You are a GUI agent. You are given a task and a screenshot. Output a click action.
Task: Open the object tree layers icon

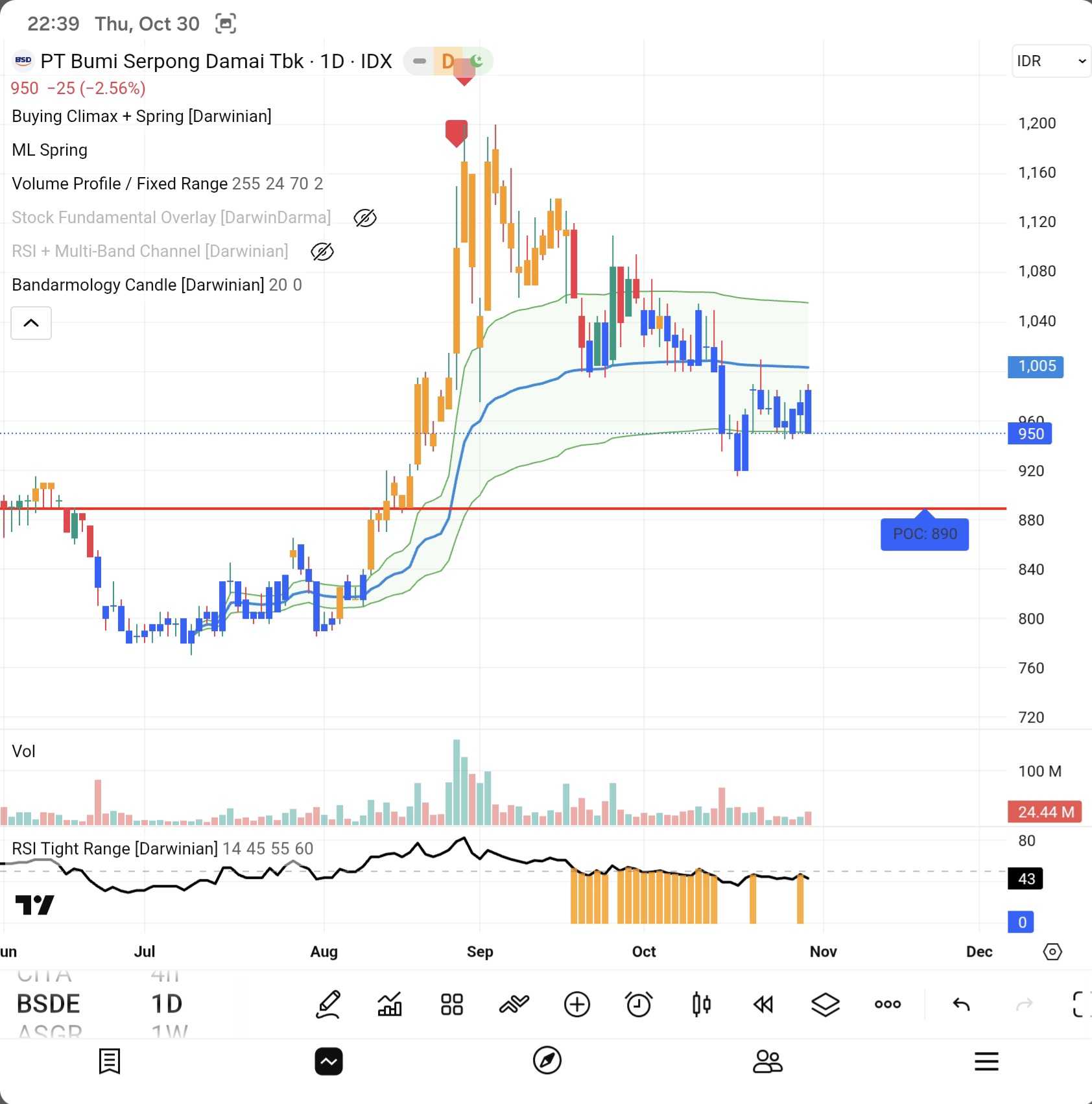(825, 1004)
